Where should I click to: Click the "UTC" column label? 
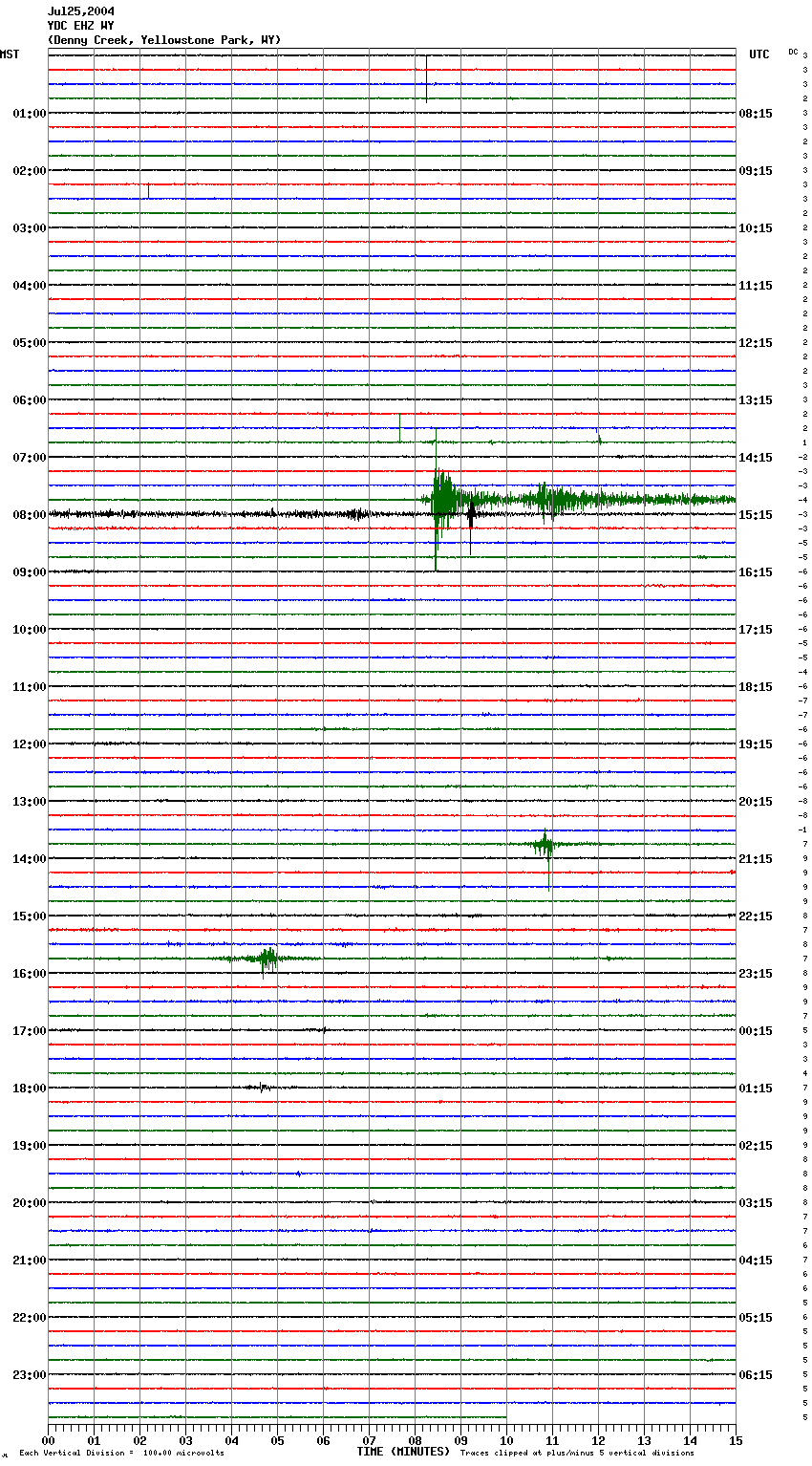coord(759,54)
